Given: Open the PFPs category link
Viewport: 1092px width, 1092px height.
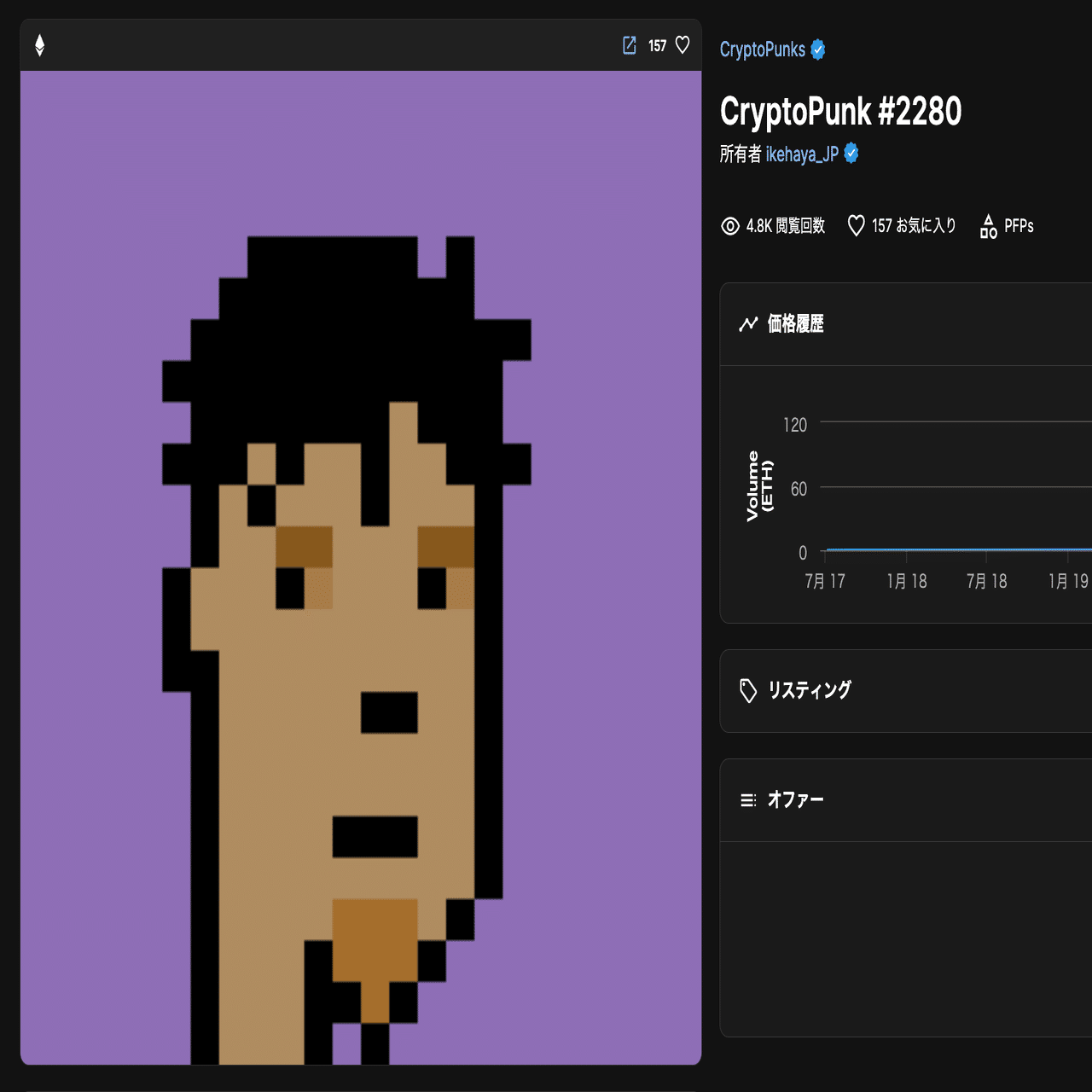Looking at the screenshot, I should tap(1019, 226).
